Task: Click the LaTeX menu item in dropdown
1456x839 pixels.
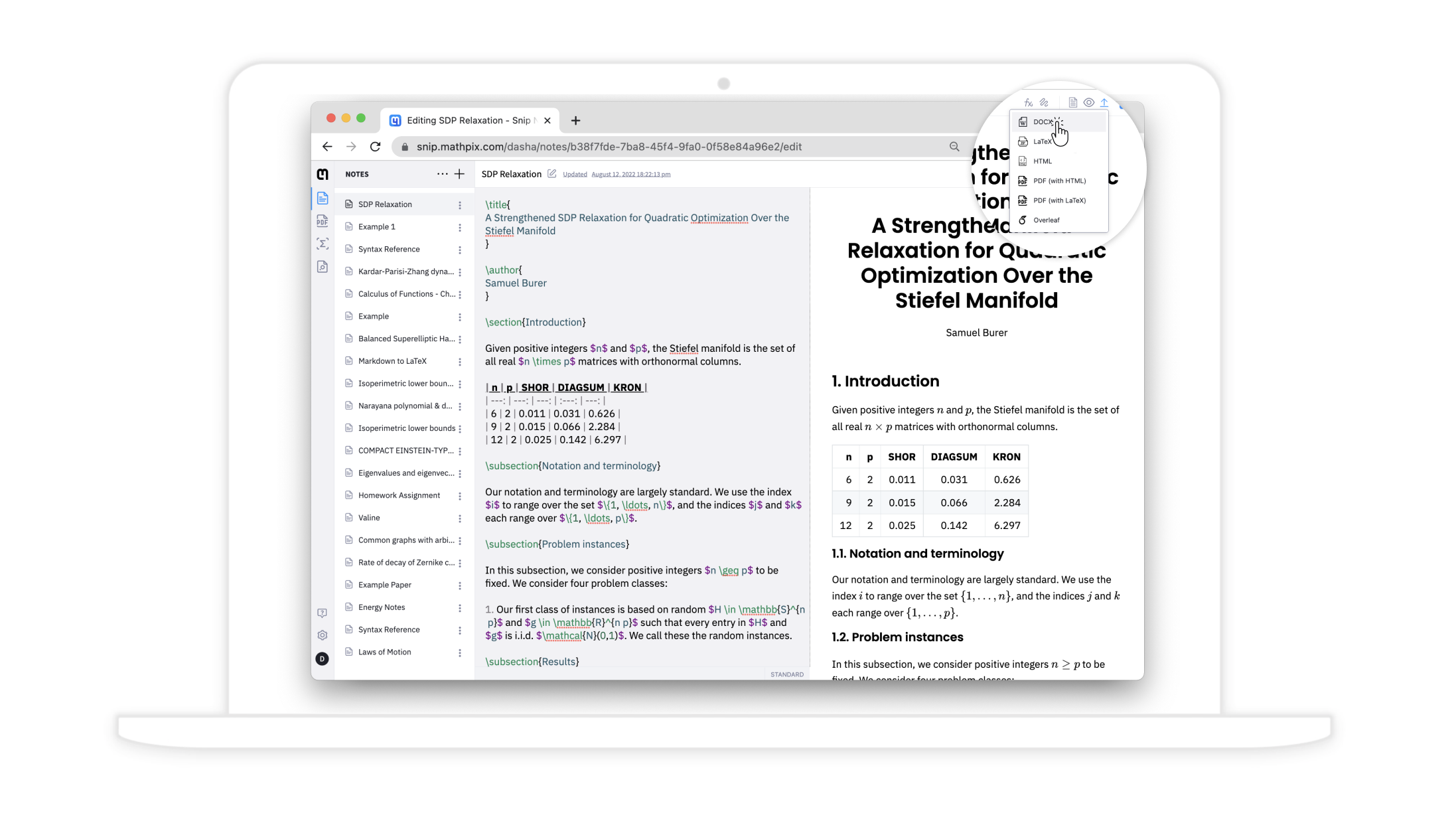Action: point(1043,141)
